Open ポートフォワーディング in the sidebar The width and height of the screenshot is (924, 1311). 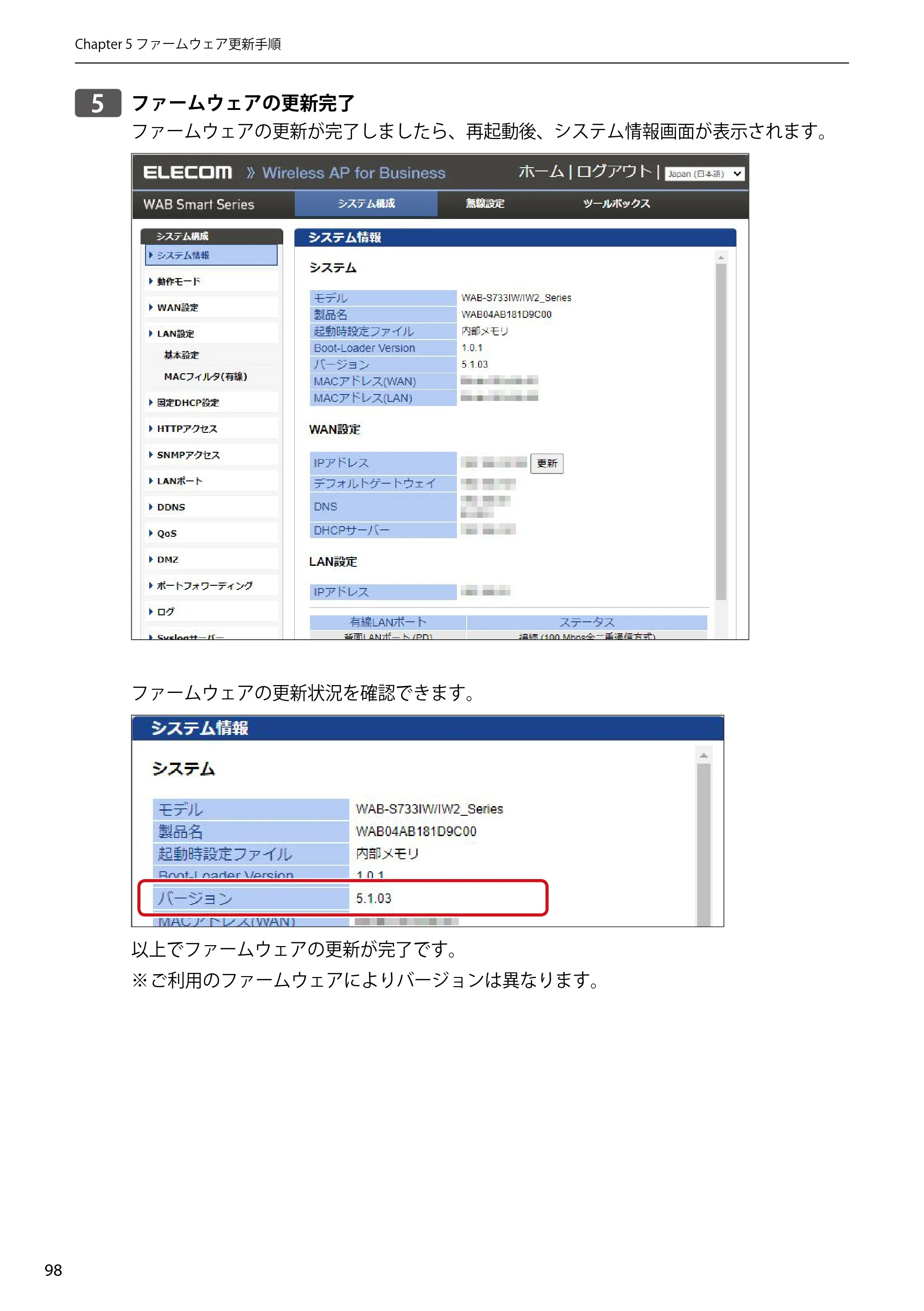click(211, 586)
